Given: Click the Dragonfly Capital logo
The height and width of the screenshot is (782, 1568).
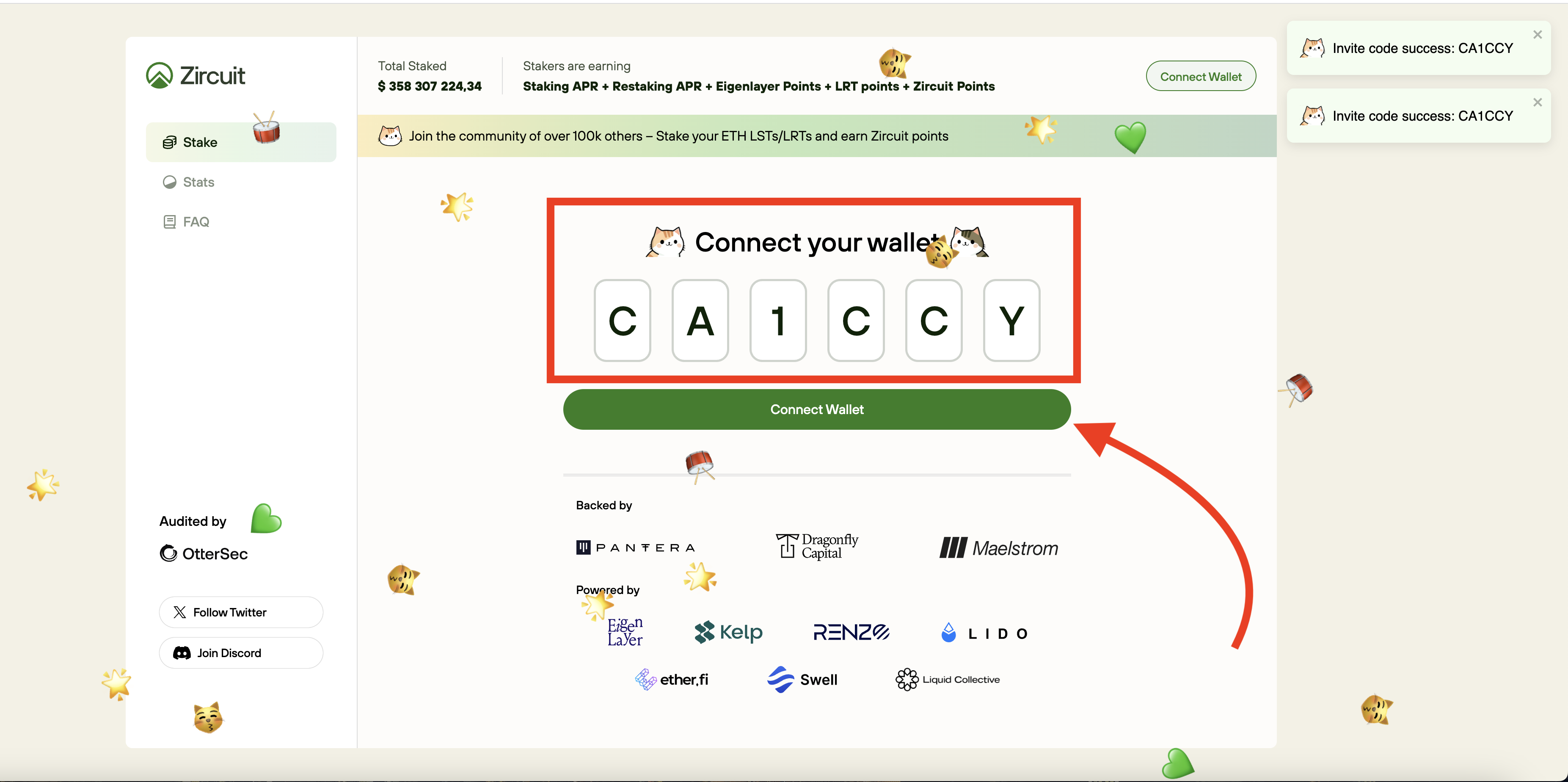Looking at the screenshot, I should coord(817,546).
